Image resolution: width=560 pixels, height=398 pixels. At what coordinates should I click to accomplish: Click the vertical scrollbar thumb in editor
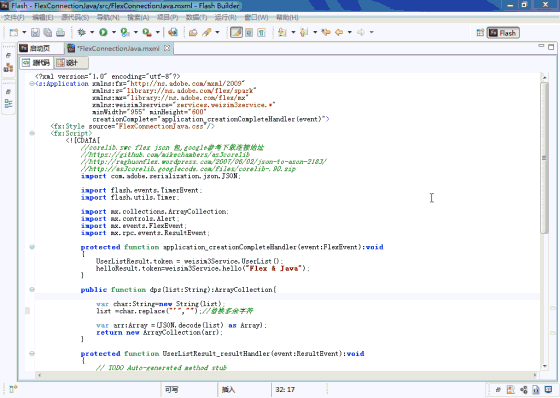544,158
